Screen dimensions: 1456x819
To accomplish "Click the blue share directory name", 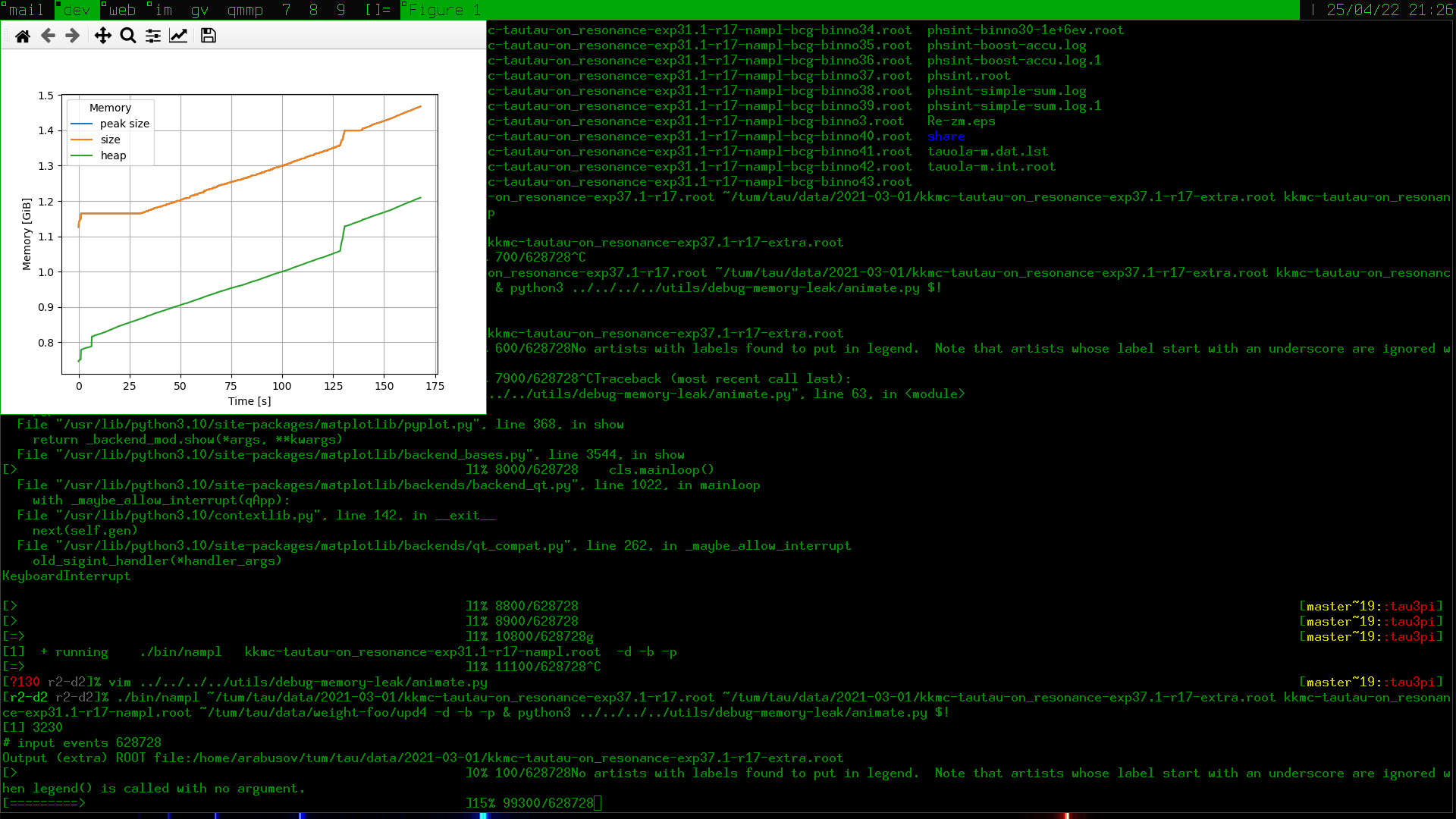I will (x=946, y=136).
